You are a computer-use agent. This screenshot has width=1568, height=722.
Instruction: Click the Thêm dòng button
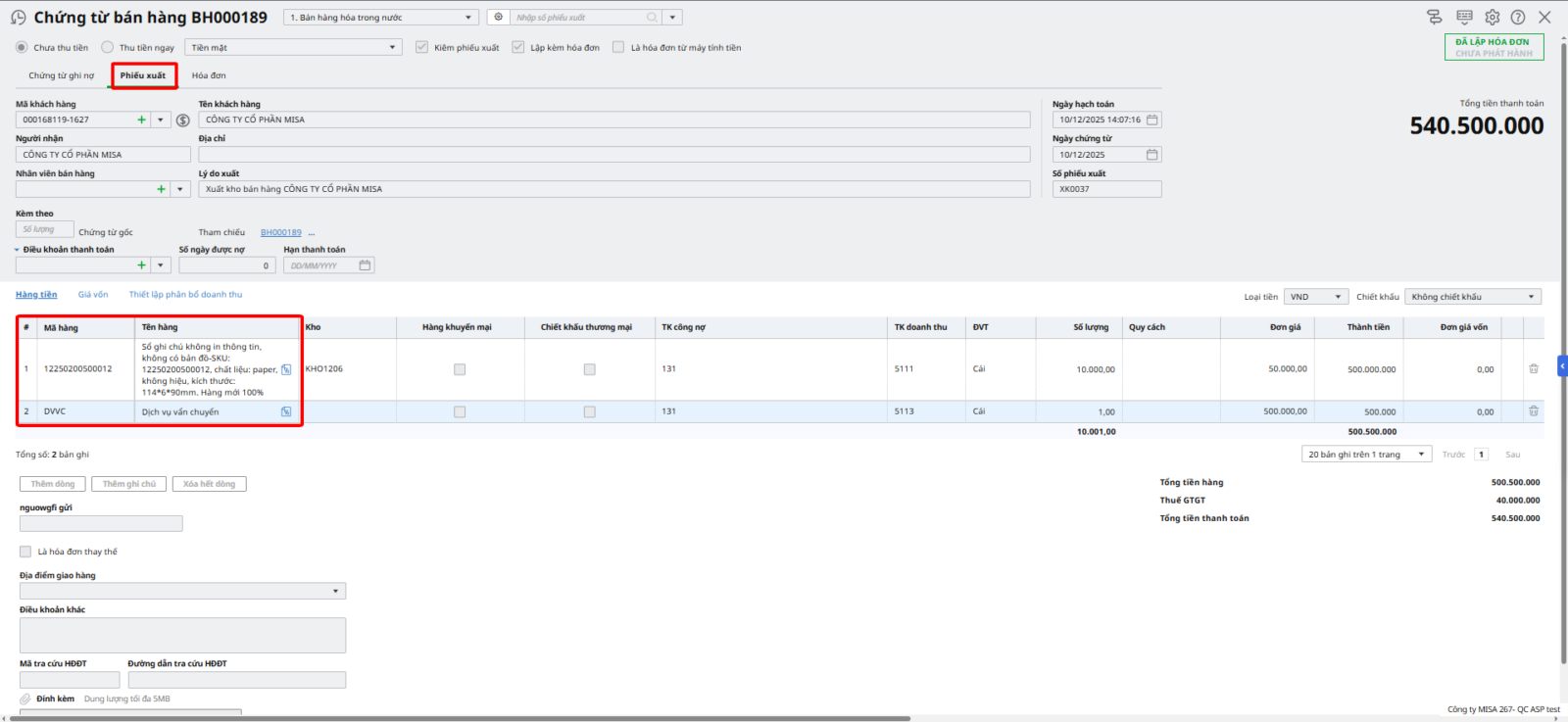pyautogui.click(x=53, y=484)
